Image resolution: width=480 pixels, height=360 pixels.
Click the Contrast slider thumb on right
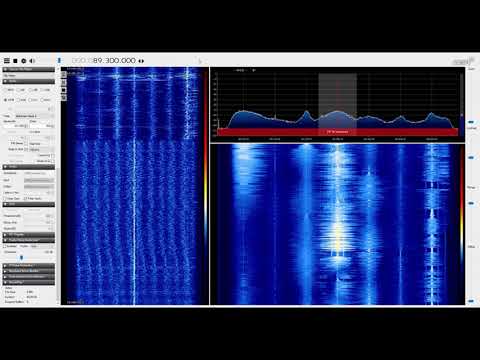(471, 157)
